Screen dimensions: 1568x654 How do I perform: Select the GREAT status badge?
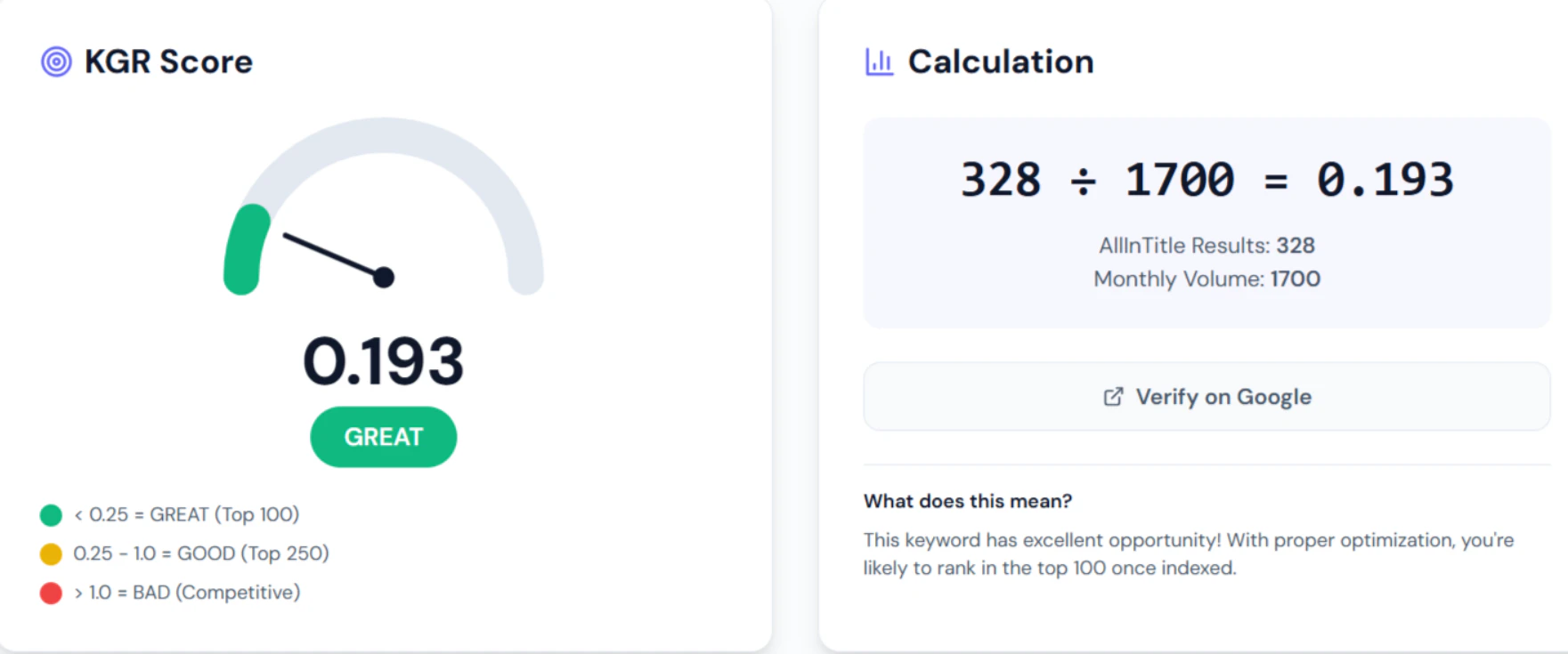point(383,437)
